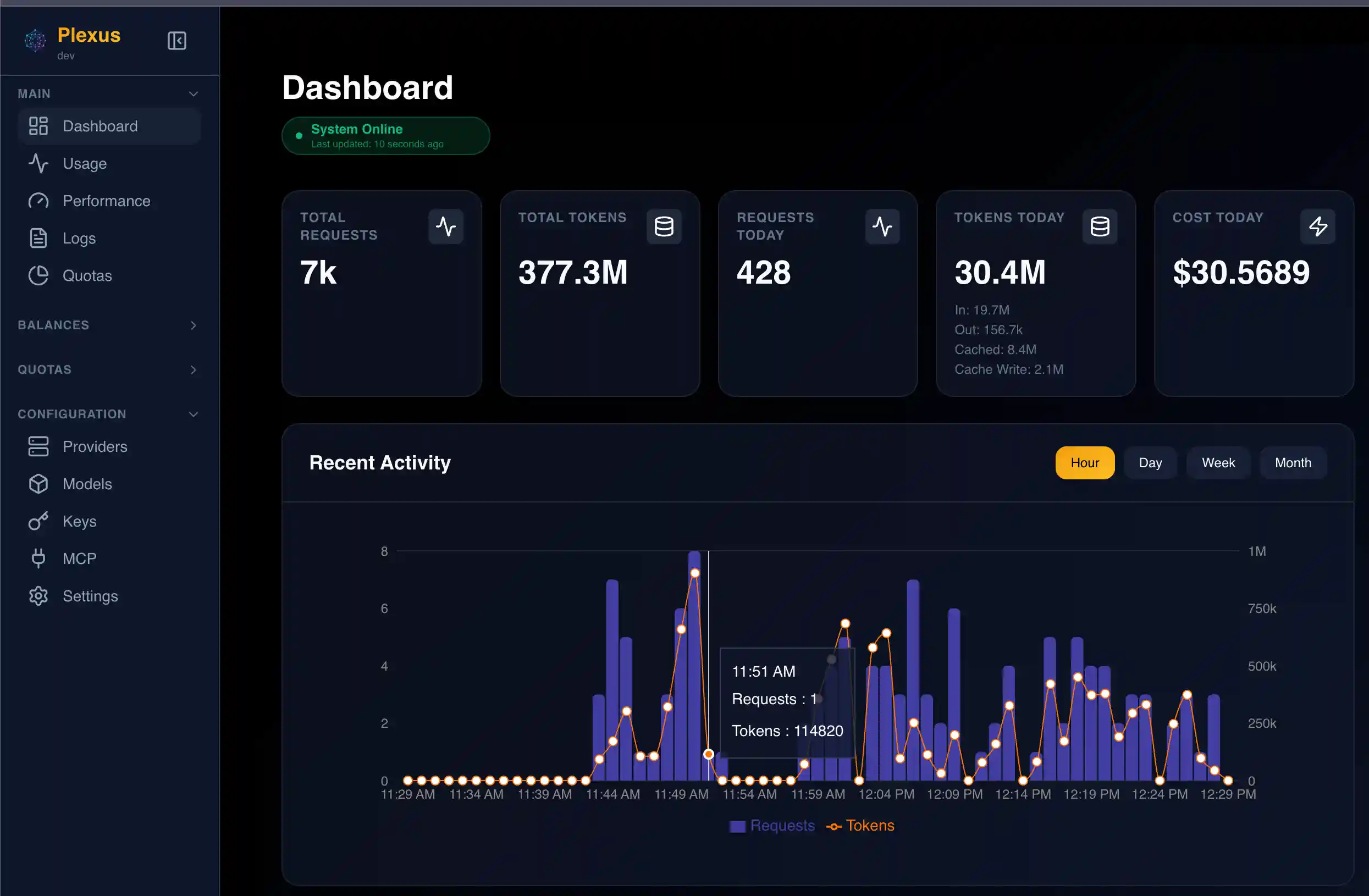Viewport: 1369px width, 896px height.
Task: Open the Performance page
Action: point(106,201)
